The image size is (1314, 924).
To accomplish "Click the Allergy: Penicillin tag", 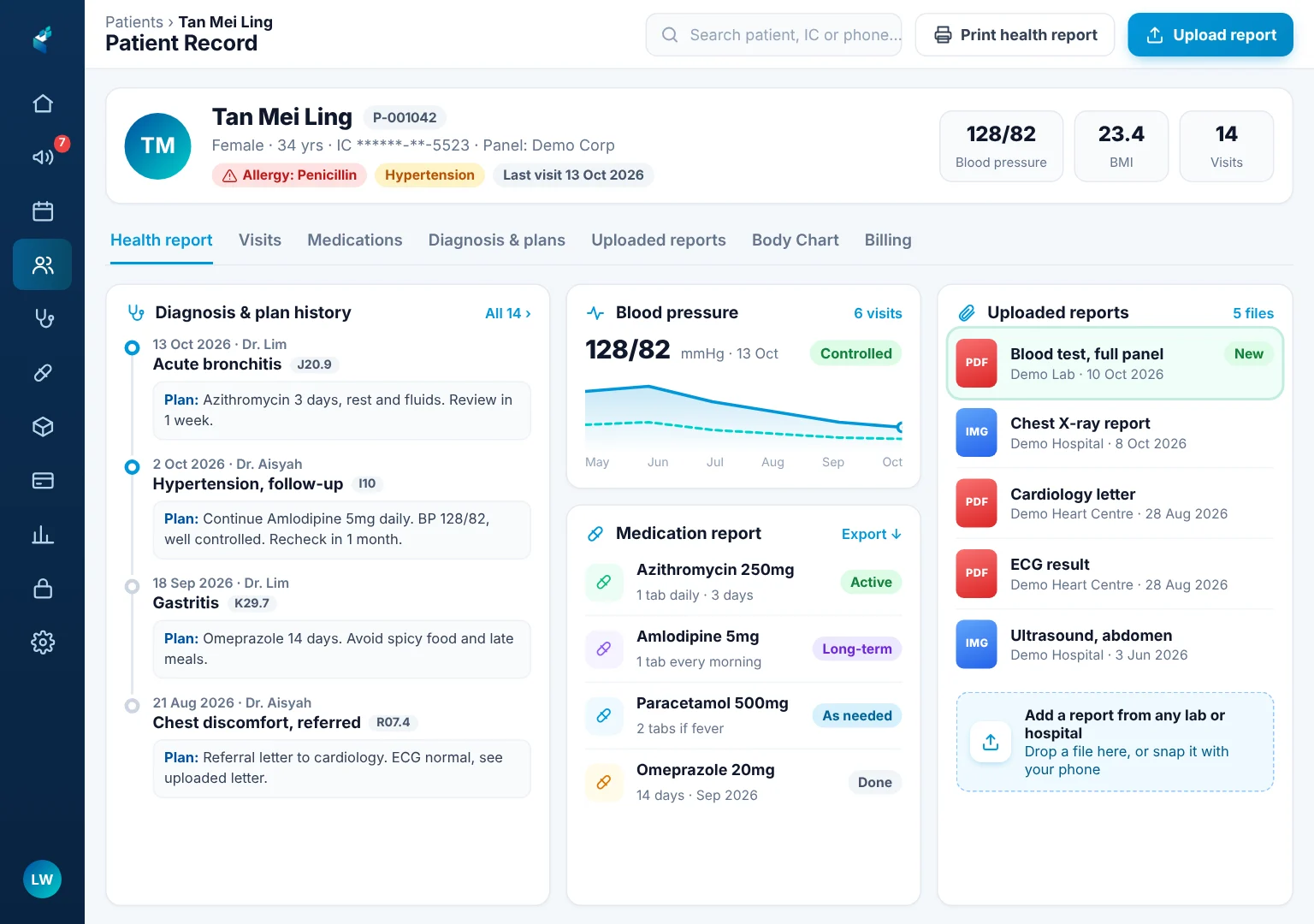I will click(290, 175).
